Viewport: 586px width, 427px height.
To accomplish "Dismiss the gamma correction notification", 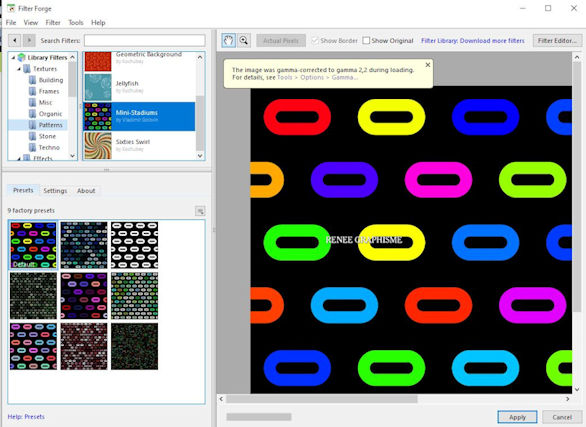I will [428, 65].
